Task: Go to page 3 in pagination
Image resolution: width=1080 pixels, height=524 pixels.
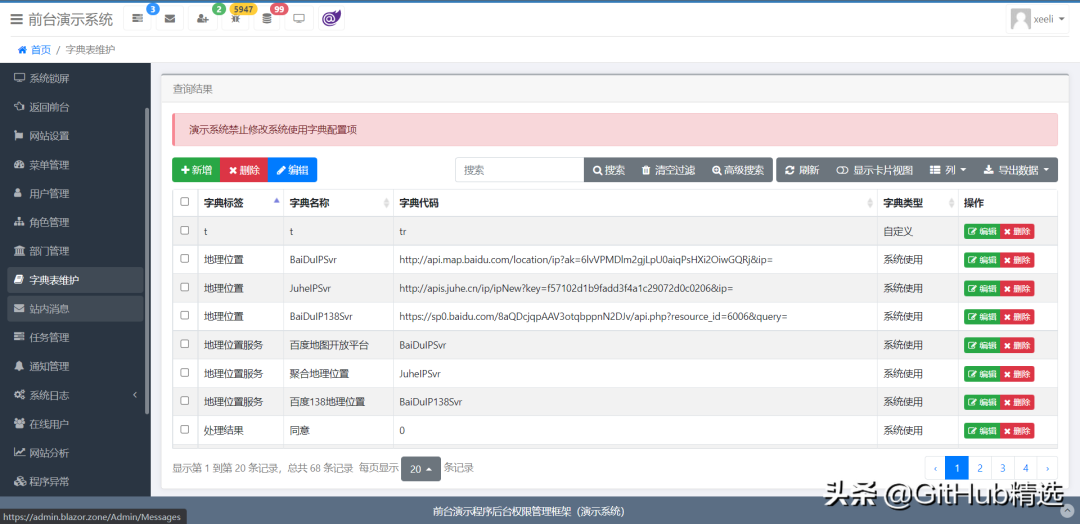Action: pos(1003,468)
